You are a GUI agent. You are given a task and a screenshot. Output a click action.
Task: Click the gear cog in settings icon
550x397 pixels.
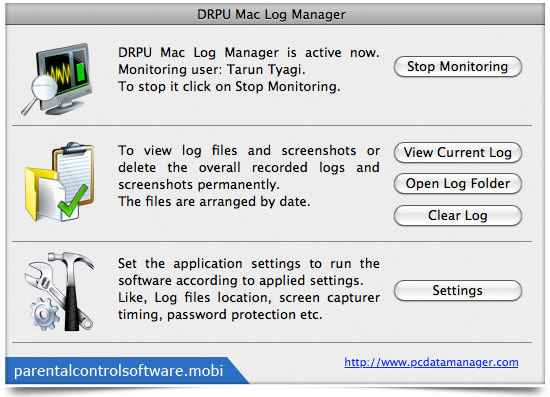click(x=45, y=314)
